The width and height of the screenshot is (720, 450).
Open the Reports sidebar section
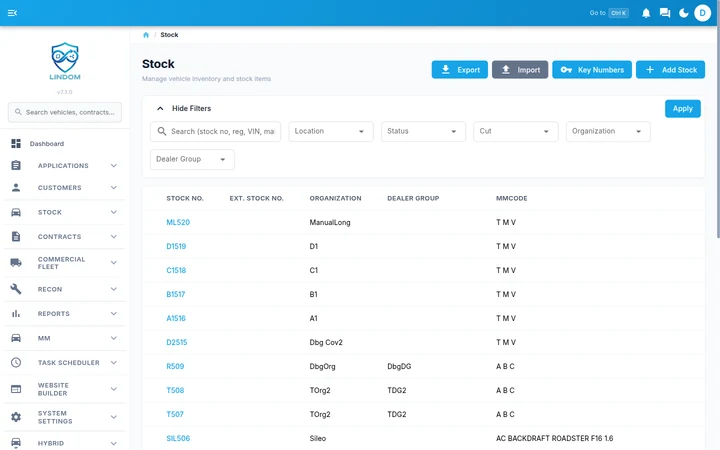65,314
